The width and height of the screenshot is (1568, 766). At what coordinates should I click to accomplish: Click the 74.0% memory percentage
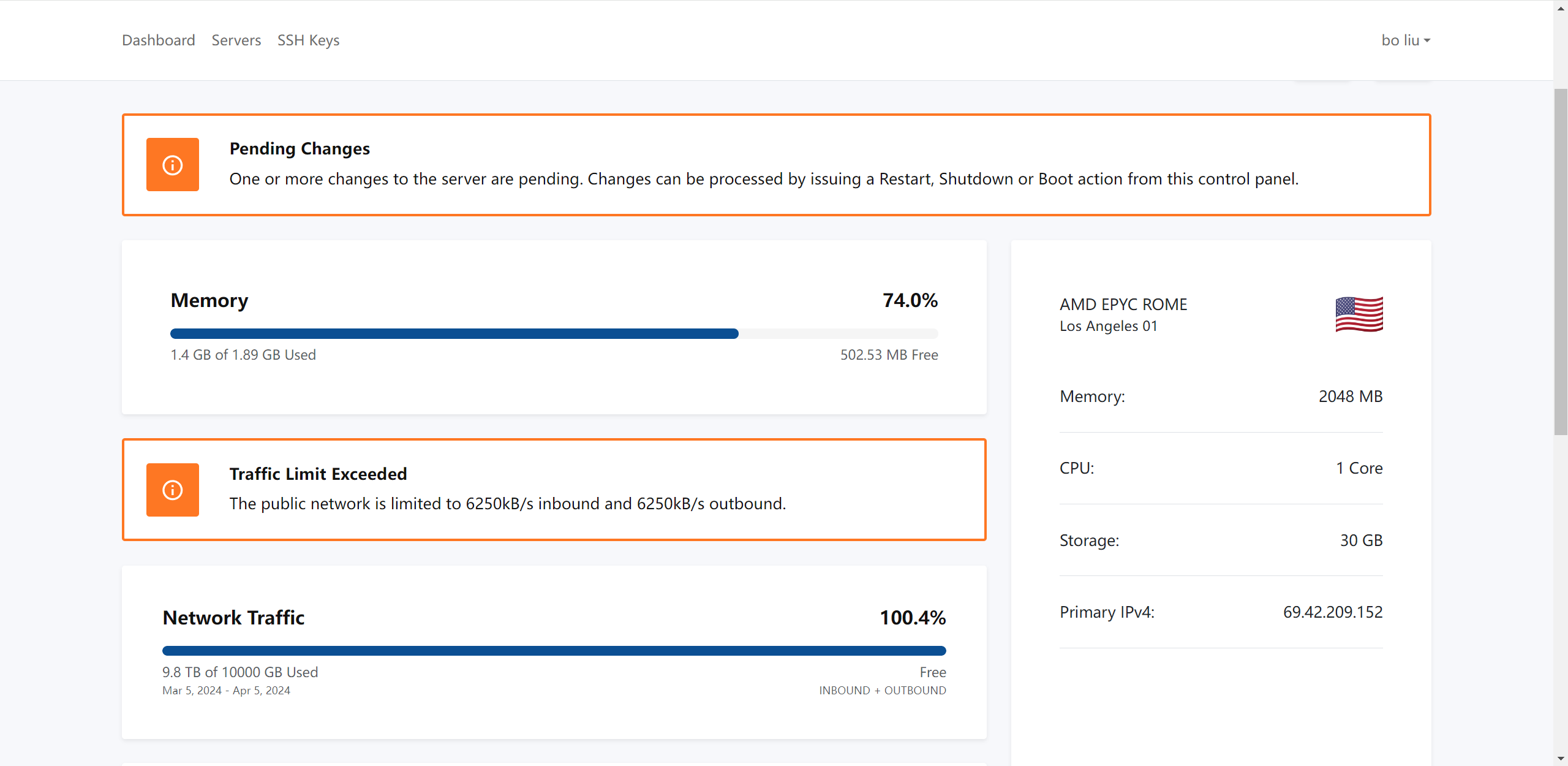pos(910,300)
